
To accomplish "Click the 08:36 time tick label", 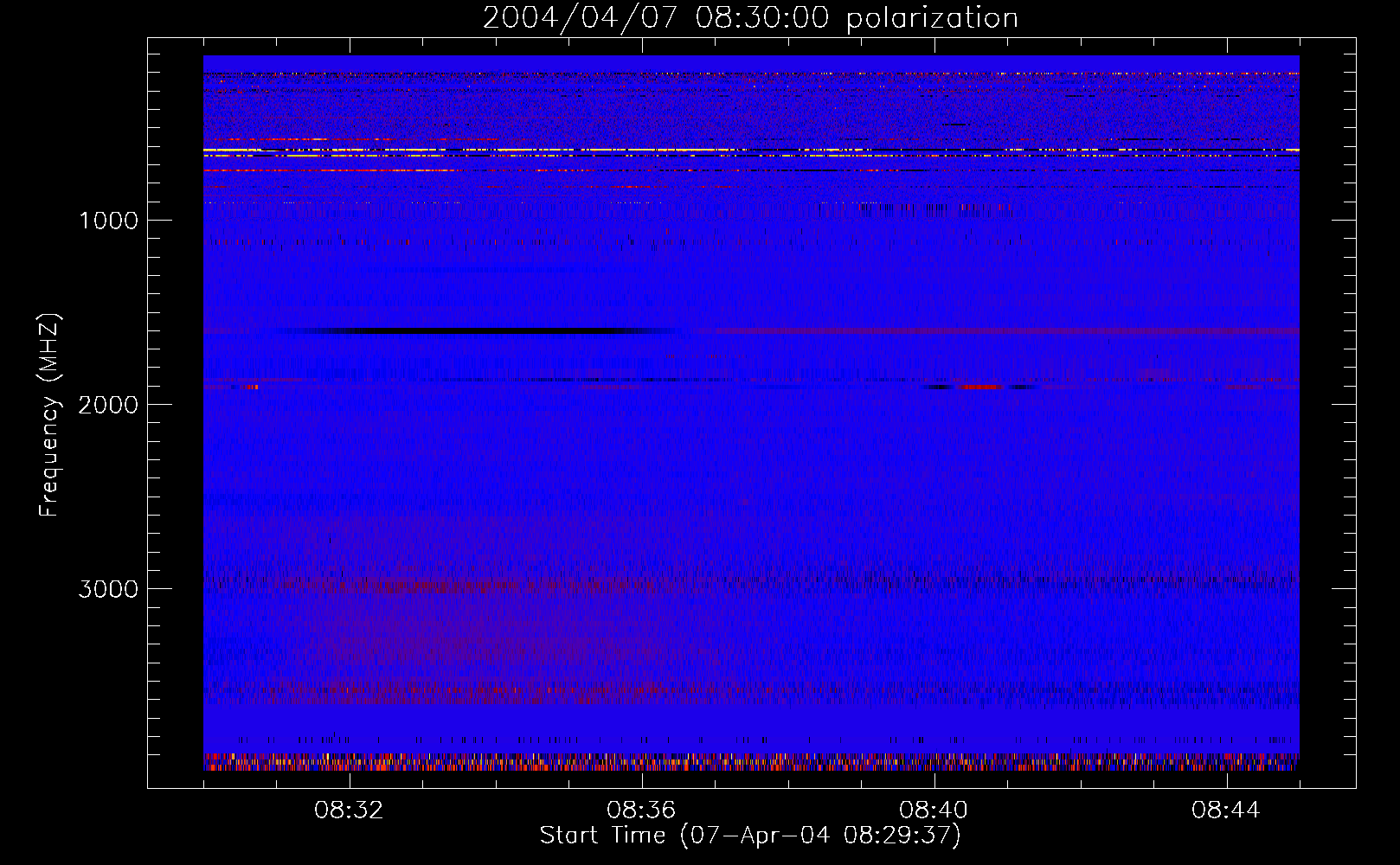I will (x=642, y=811).
